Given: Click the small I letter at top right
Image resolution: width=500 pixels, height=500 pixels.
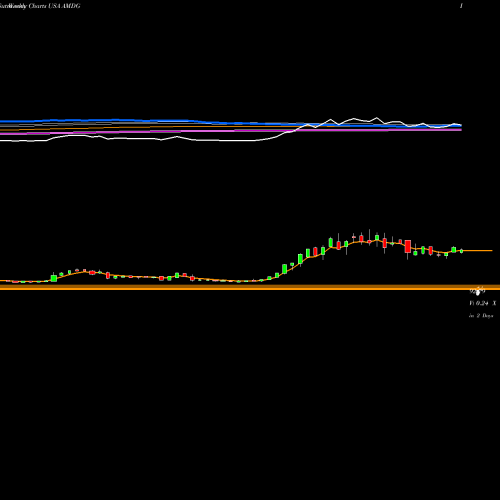Looking at the screenshot, I should (461, 6).
